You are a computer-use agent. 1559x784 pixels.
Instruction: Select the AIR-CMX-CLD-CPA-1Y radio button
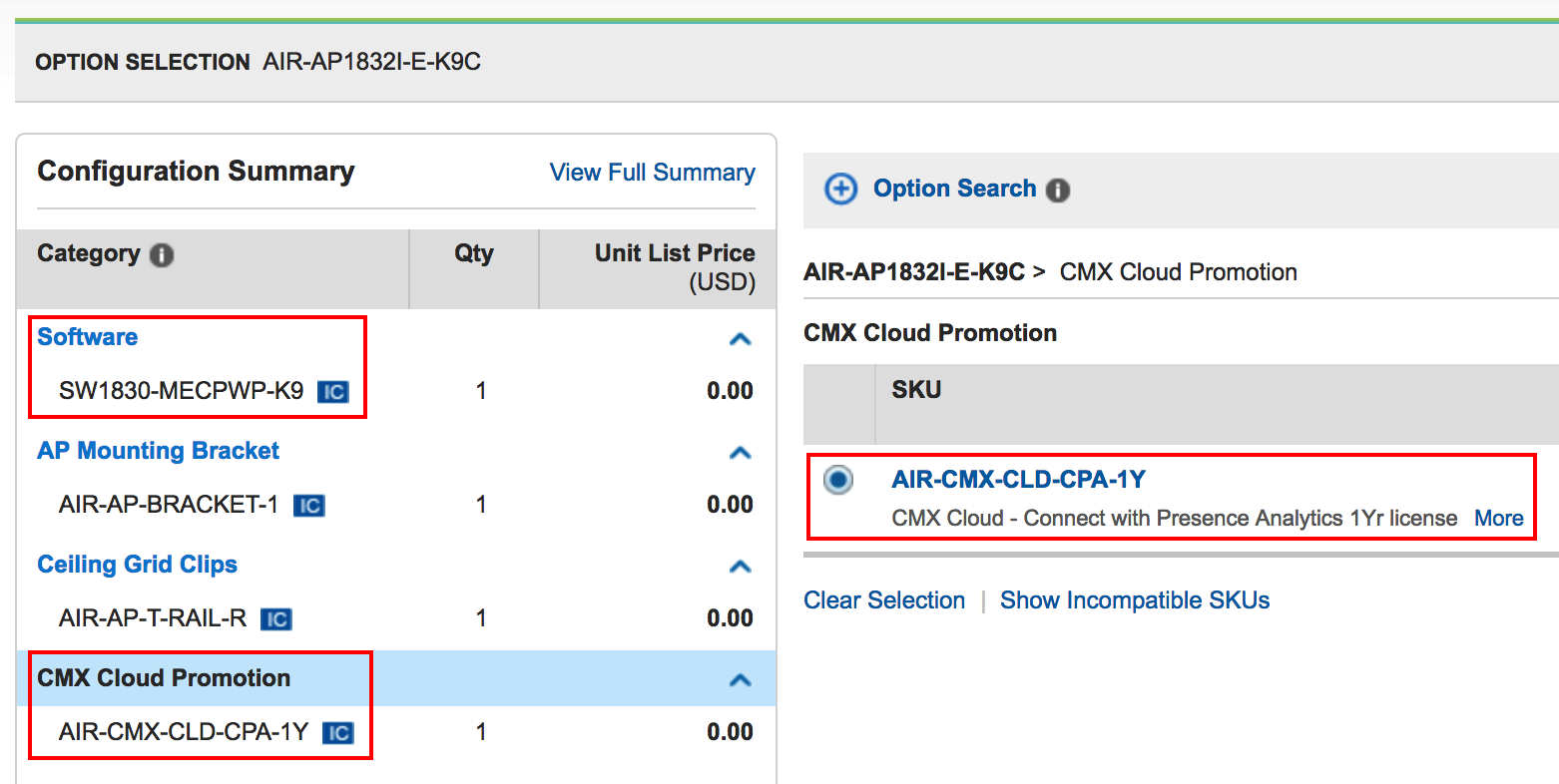pos(838,480)
